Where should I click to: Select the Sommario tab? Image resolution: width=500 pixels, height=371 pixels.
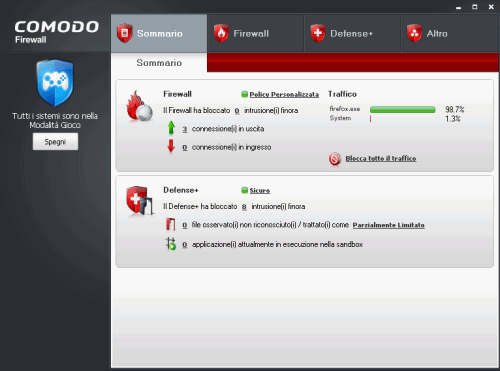(159, 33)
